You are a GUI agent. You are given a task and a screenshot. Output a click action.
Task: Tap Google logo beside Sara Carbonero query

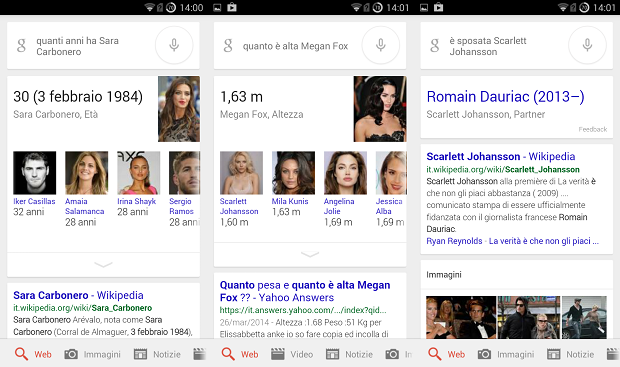pos(21,45)
